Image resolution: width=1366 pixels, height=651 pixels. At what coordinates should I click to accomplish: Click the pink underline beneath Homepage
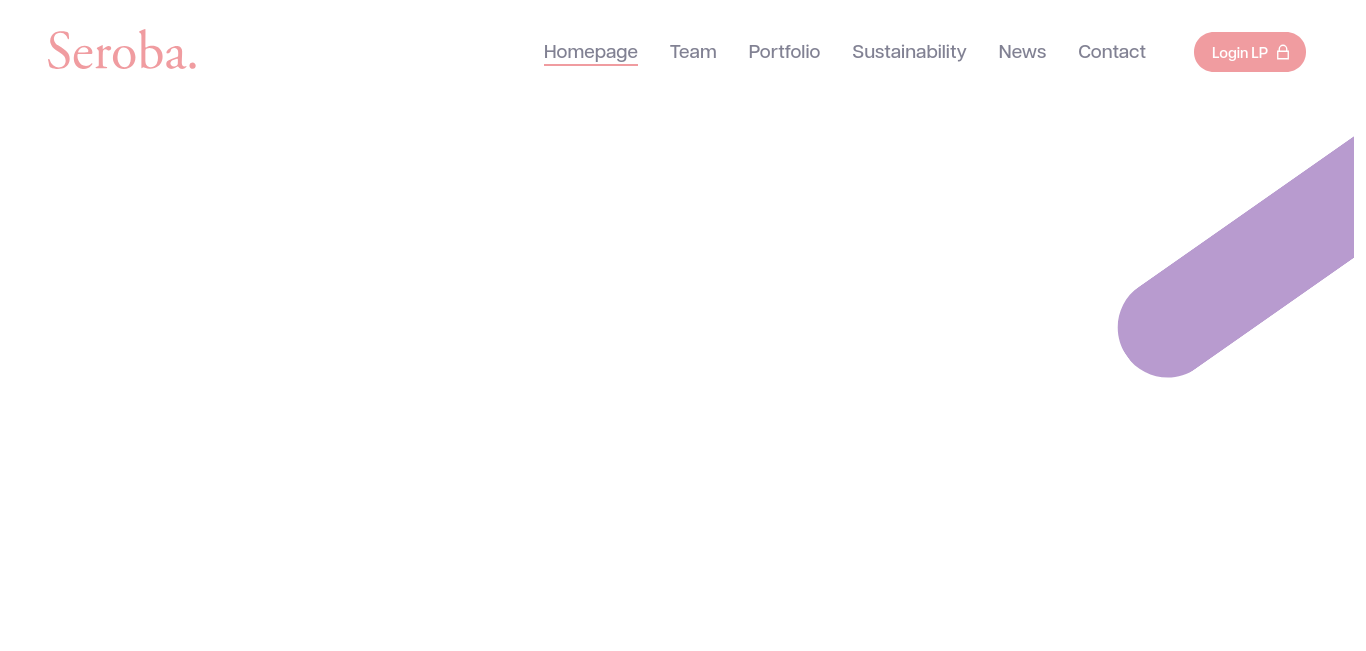point(591,65)
